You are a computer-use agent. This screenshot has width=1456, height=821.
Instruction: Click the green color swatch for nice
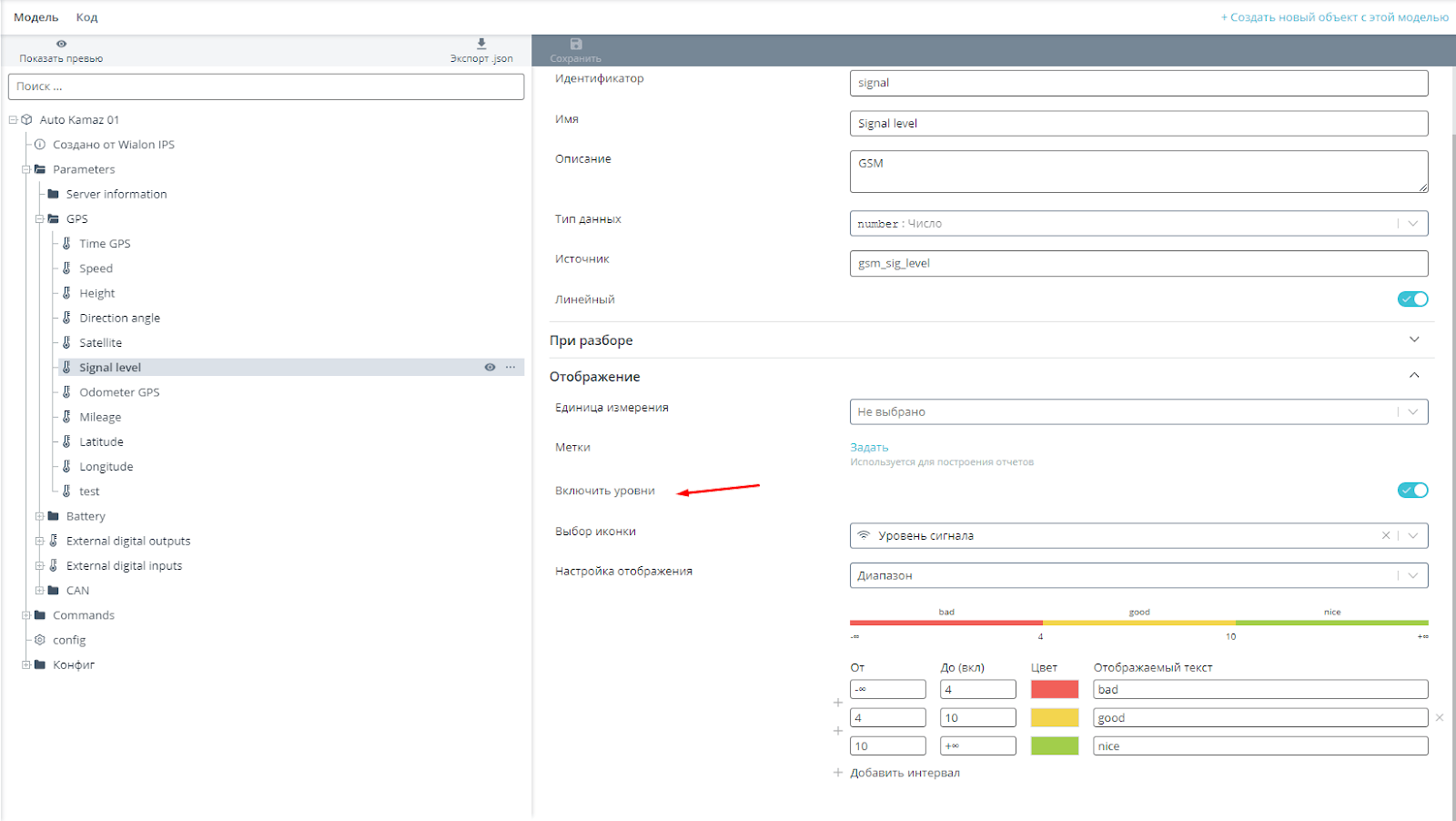1055,745
